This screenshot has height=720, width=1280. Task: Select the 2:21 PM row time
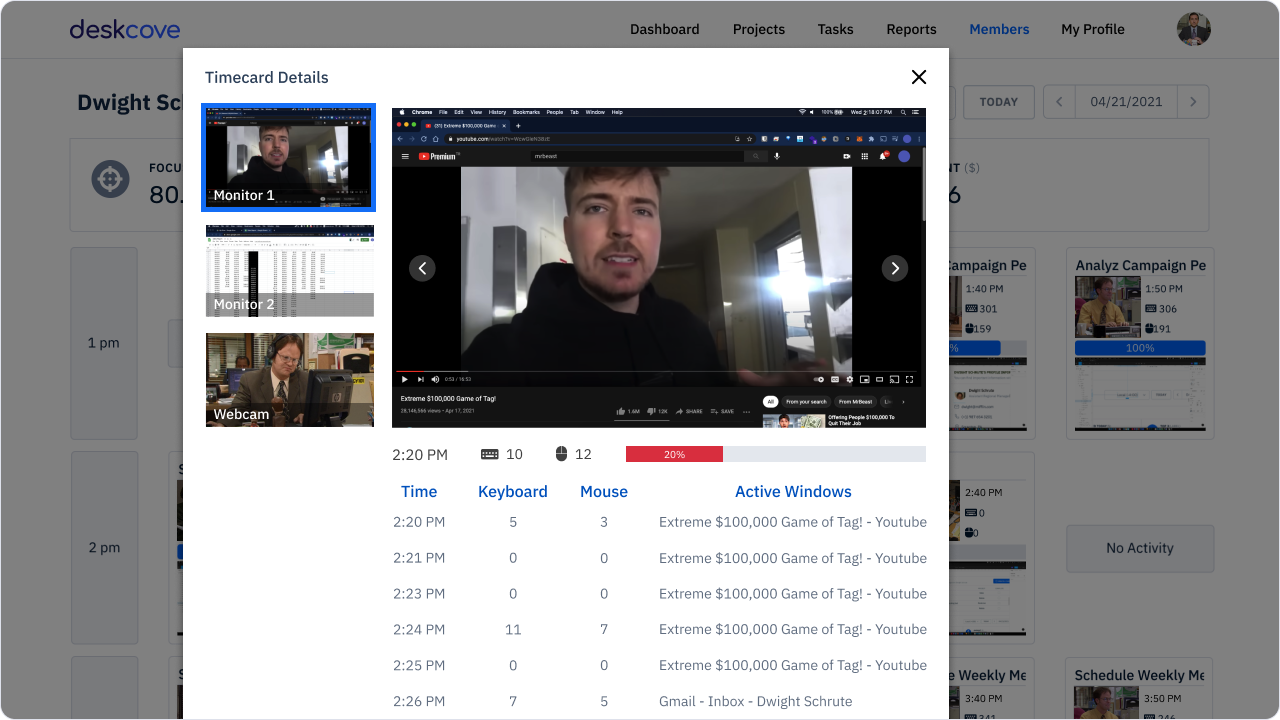(419, 558)
